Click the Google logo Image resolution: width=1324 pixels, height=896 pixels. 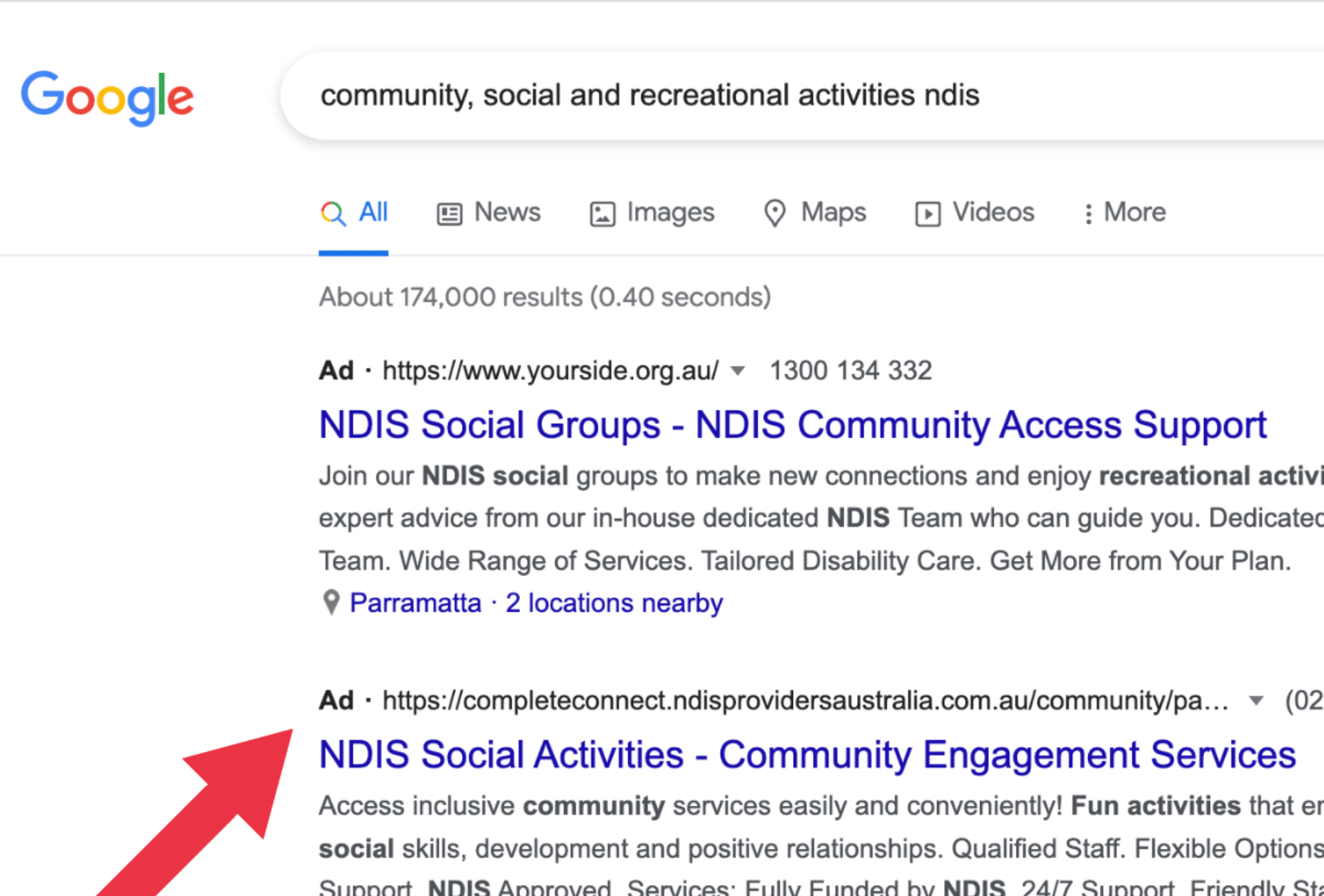(107, 97)
